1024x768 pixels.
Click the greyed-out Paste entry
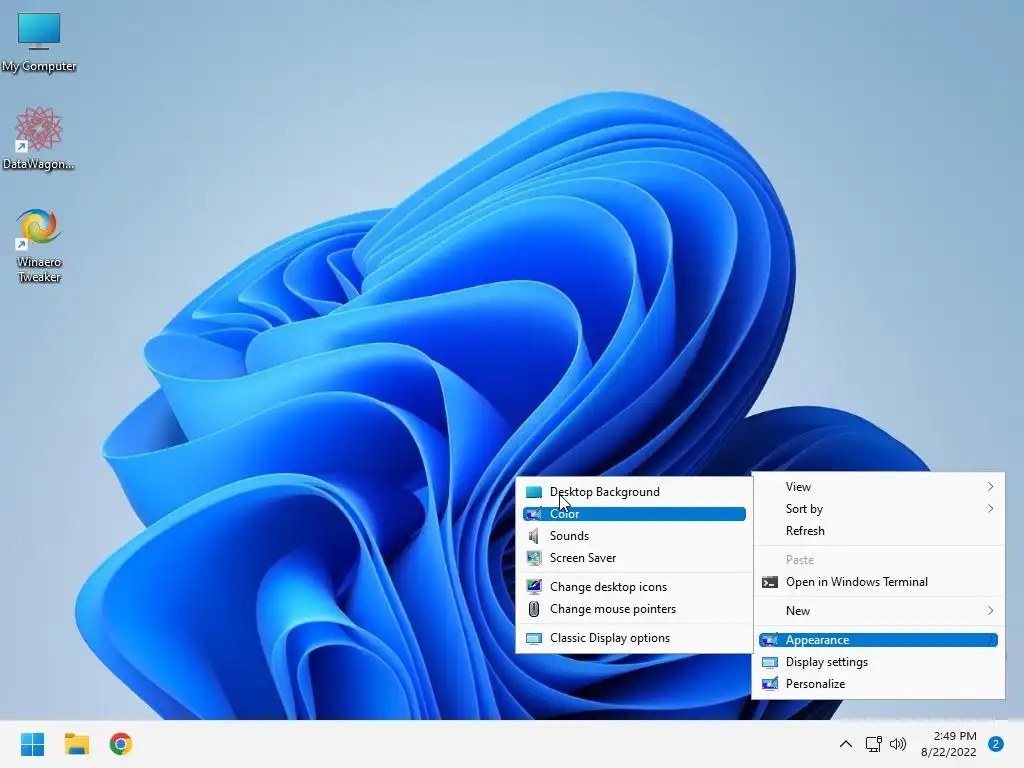878,560
